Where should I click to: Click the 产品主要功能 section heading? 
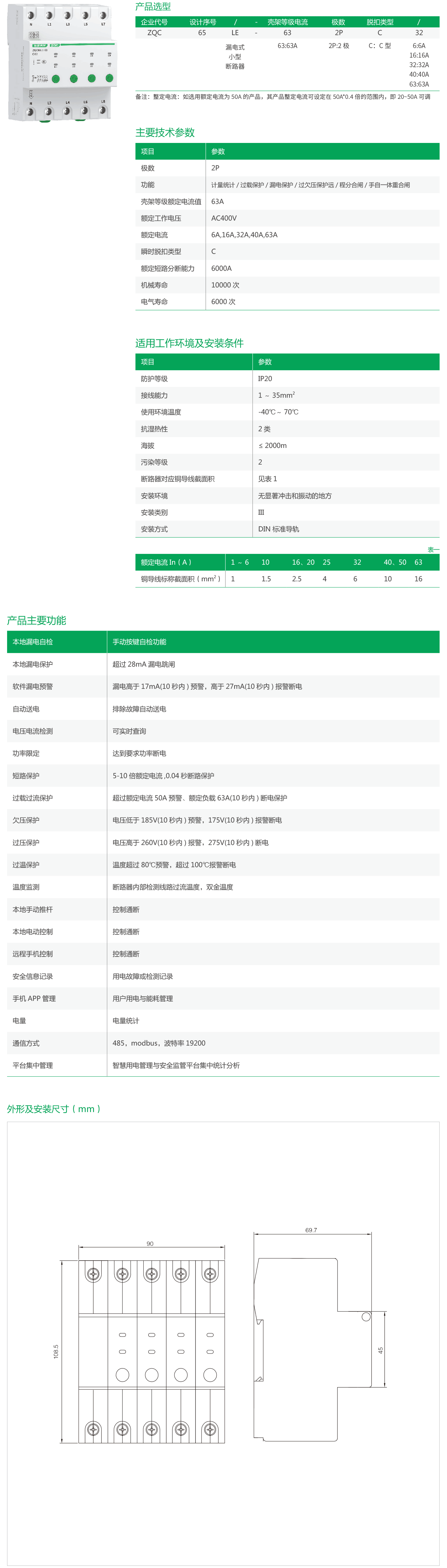pos(37,620)
